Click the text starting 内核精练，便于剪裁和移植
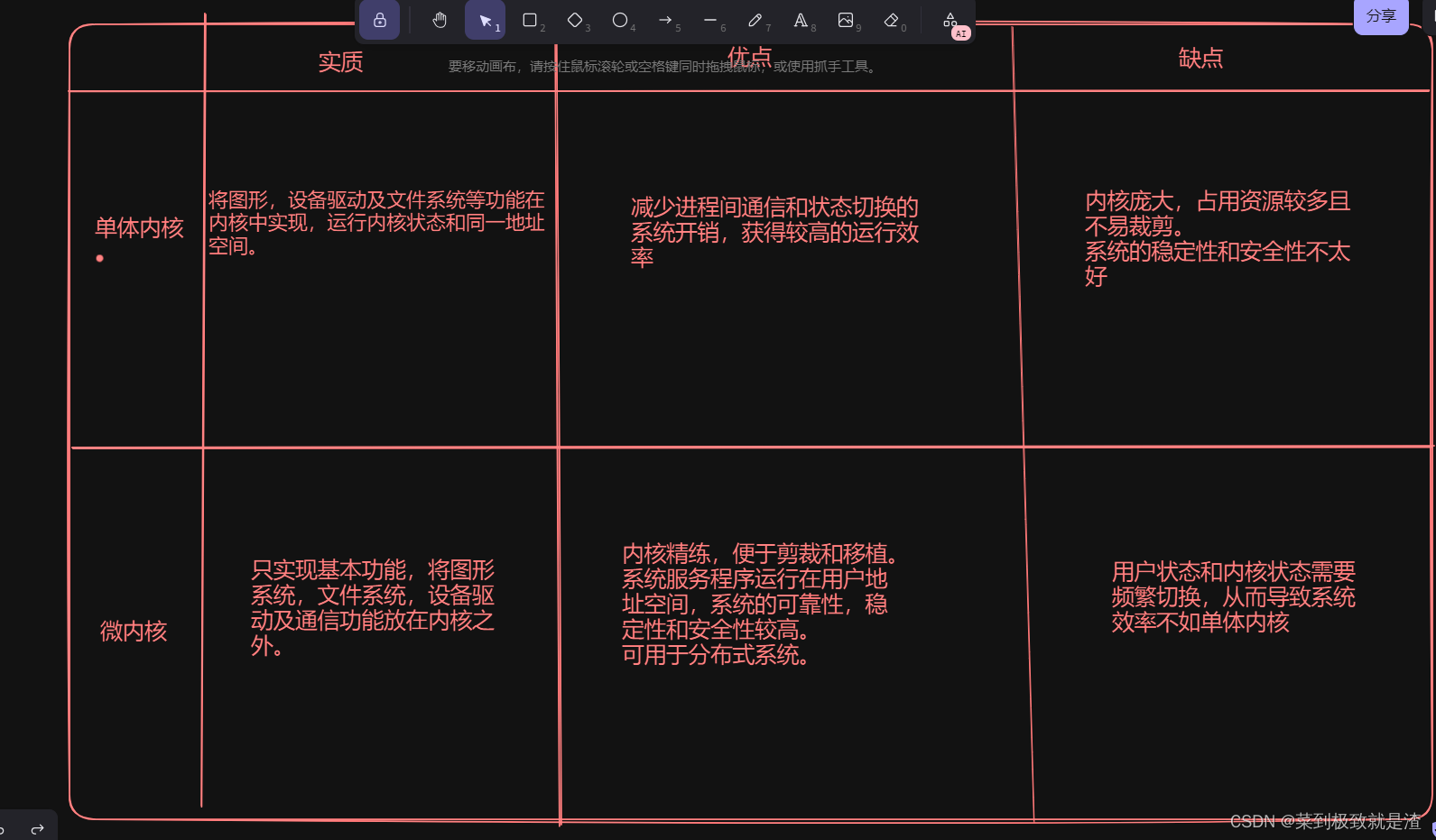1436x840 pixels. point(760,605)
